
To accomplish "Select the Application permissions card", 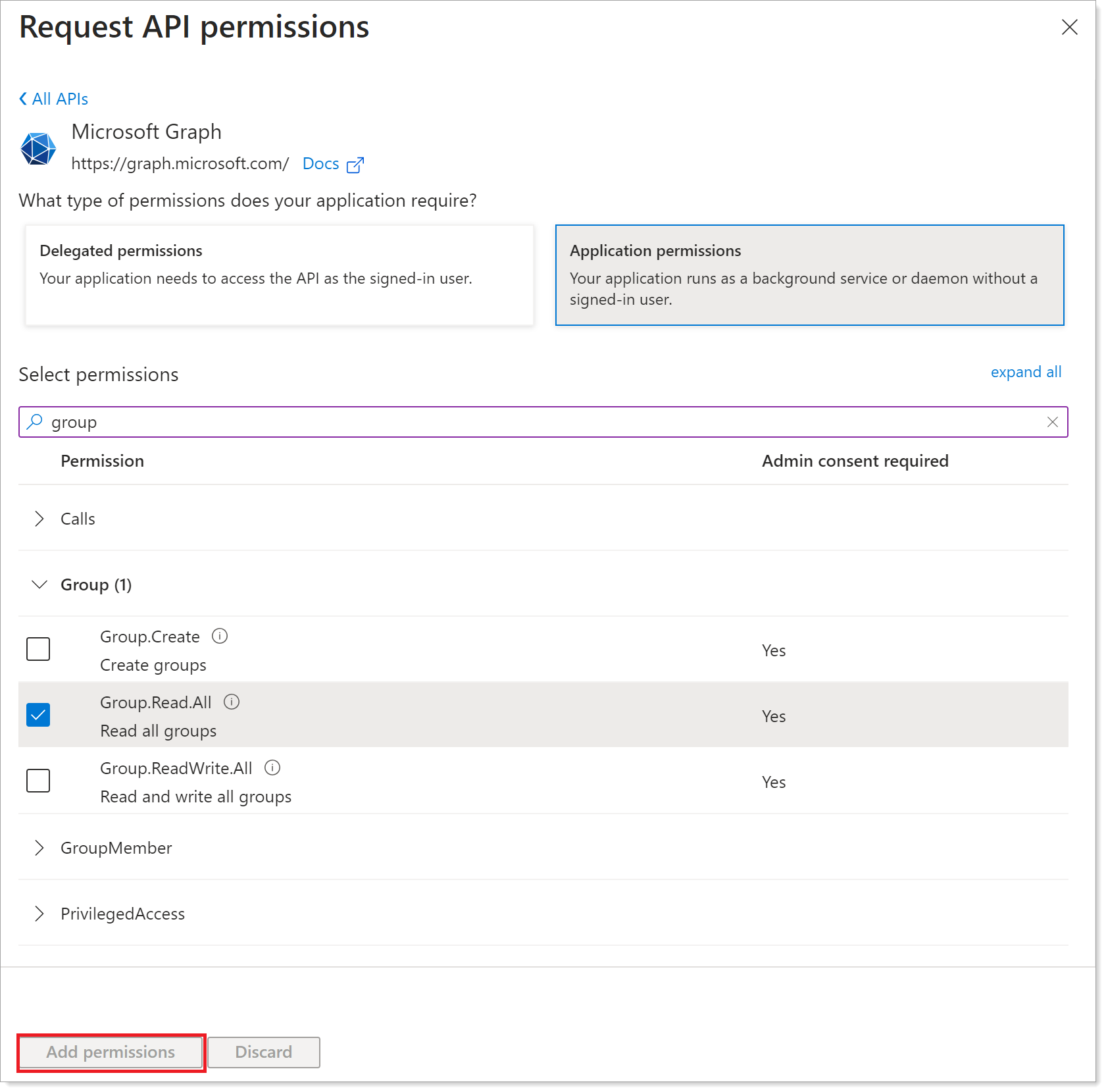I will coord(809,275).
